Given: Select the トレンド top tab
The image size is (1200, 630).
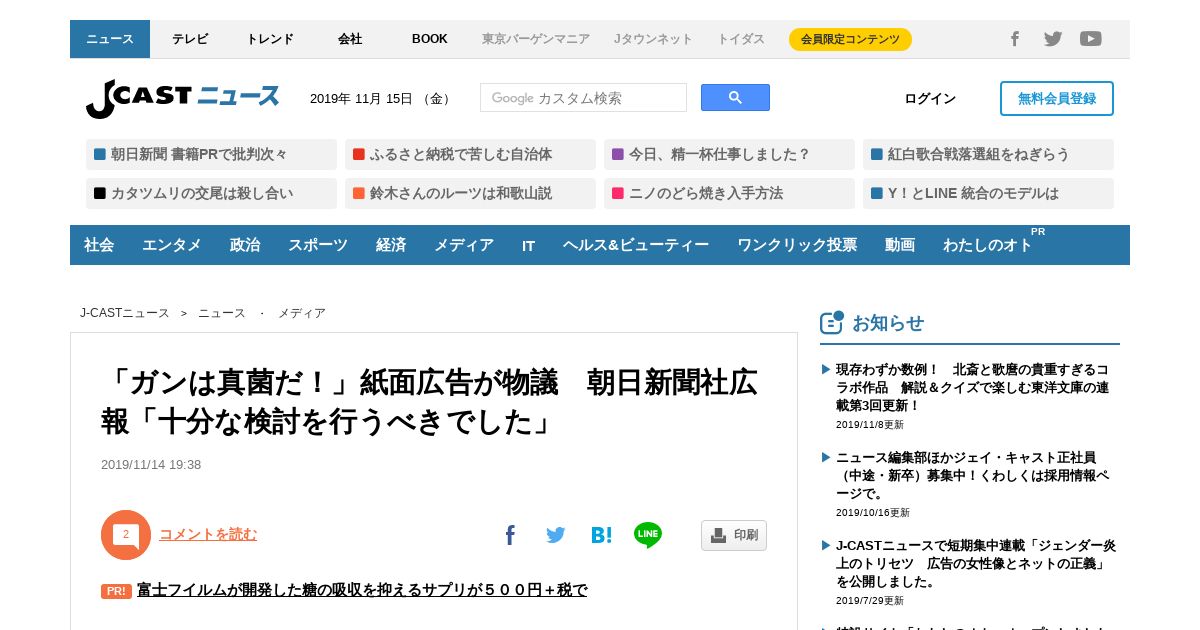Looking at the screenshot, I should pyautogui.click(x=270, y=39).
